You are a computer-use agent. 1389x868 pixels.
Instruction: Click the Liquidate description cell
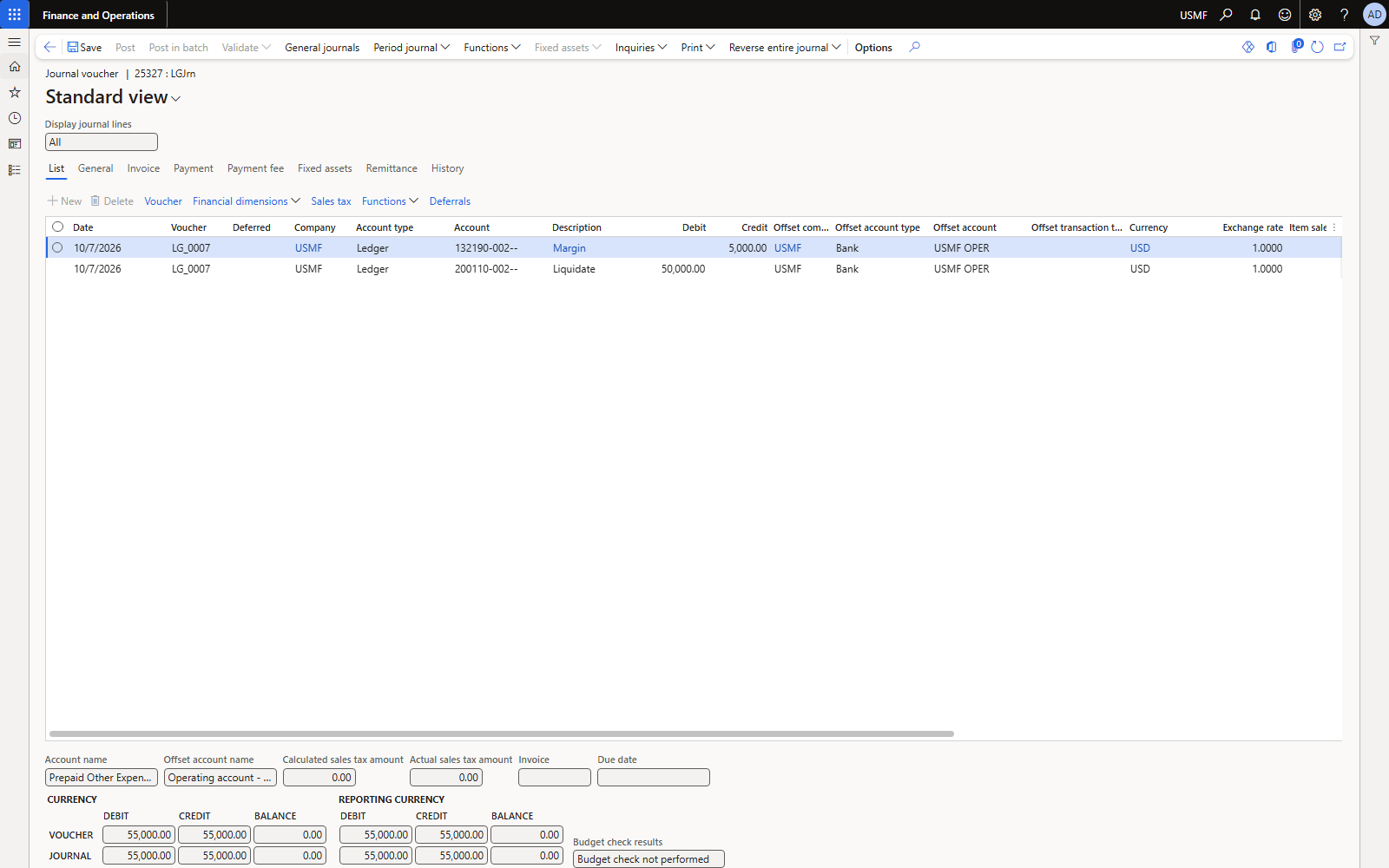coord(574,269)
